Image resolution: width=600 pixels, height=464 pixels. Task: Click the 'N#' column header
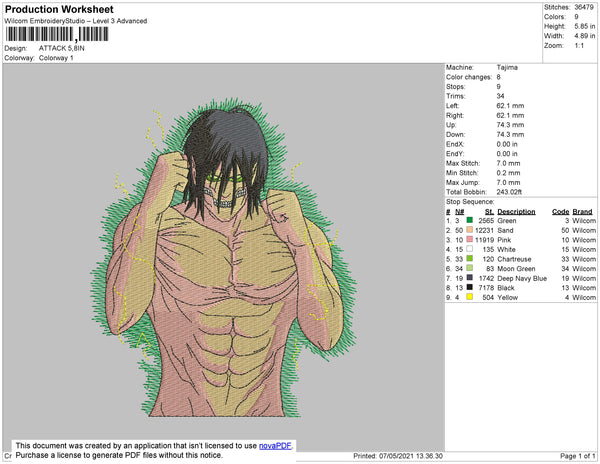pos(459,212)
